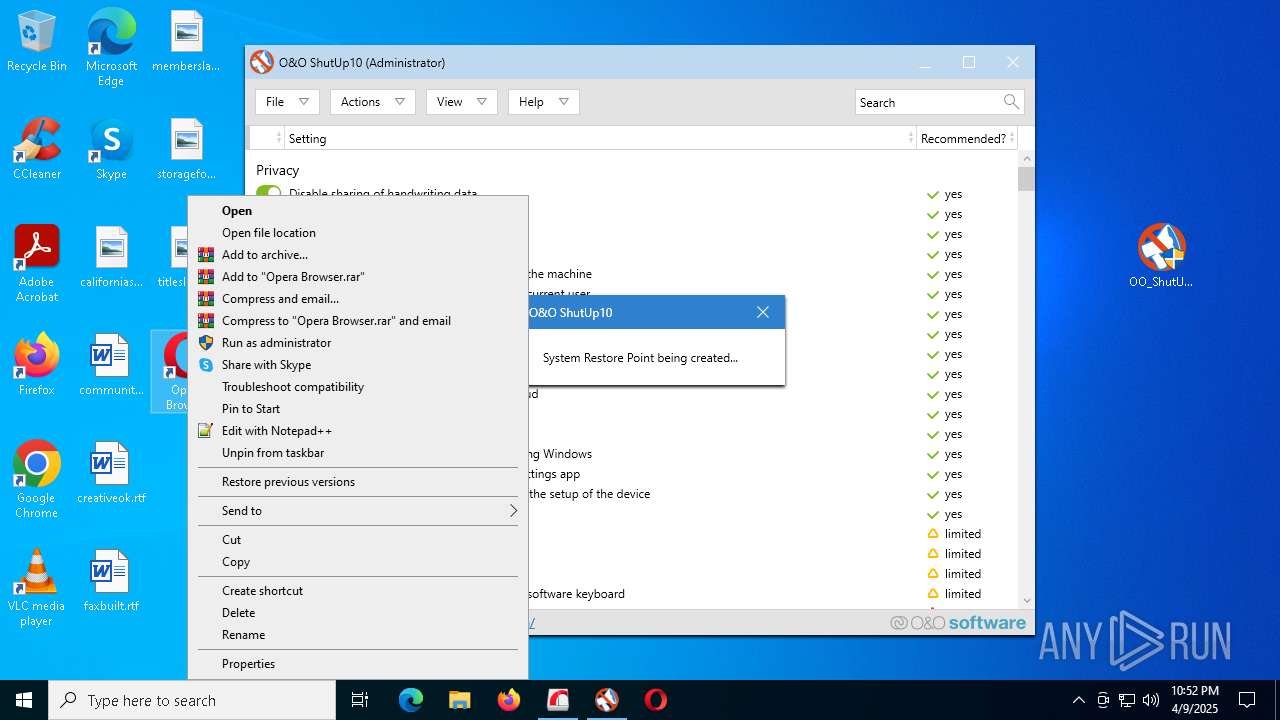This screenshot has height=720, width=1280.
Task: Click the search magnifier icon in ShutUp10
Action: [x=1011, y=102]
